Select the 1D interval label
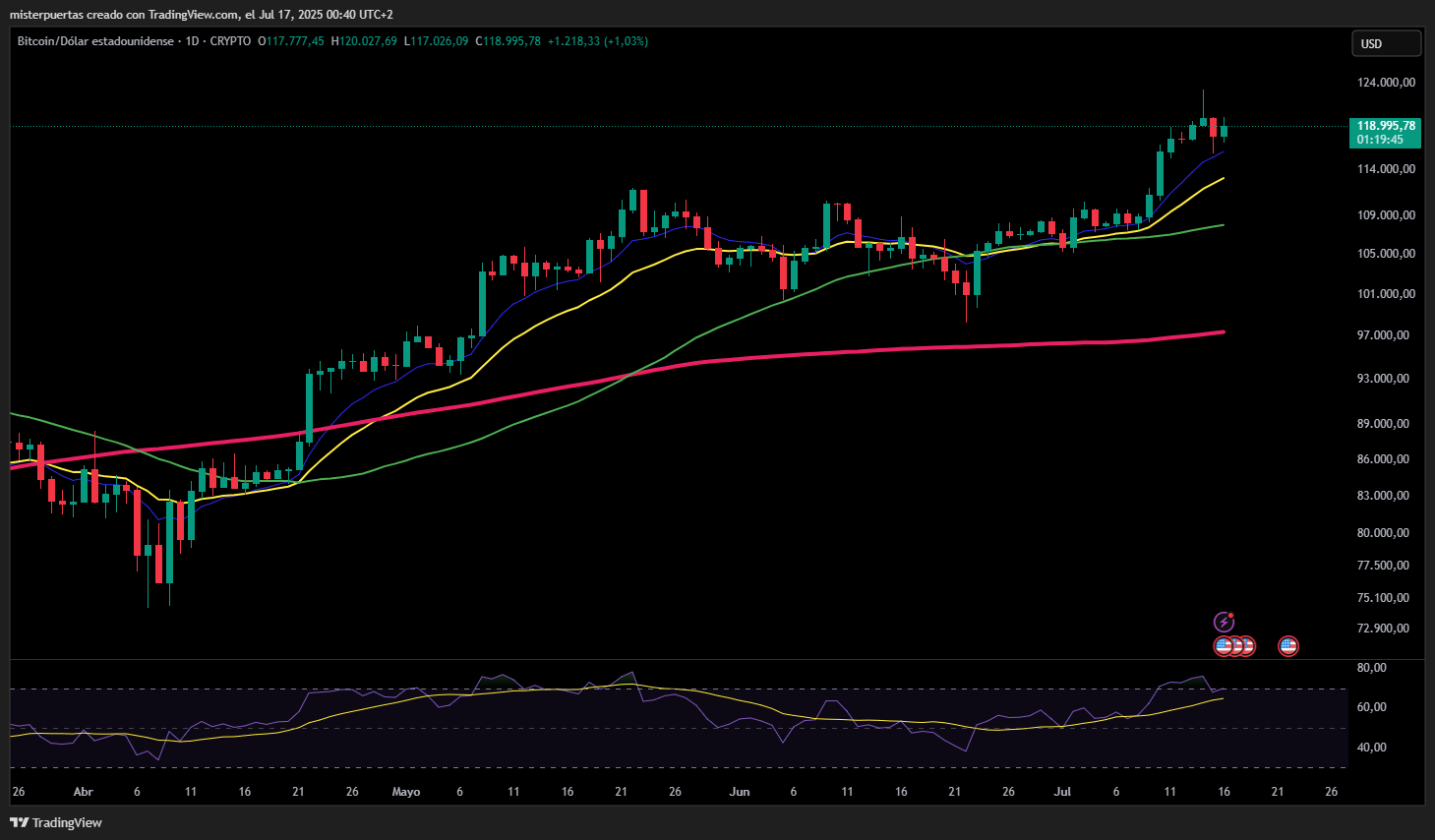Screen dimensions: 1435x840 coord(192,41)
